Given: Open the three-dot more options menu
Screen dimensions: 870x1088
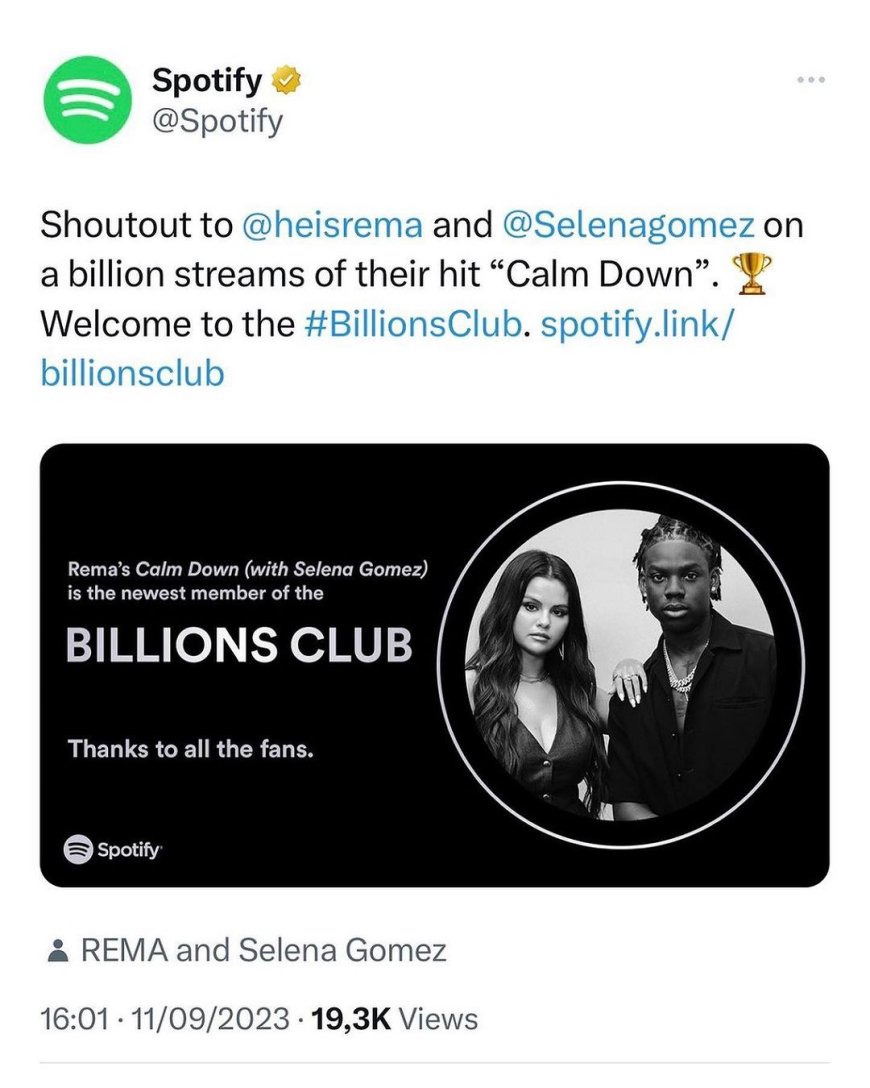Looking at the screenshot, I should tap(811, 80).
